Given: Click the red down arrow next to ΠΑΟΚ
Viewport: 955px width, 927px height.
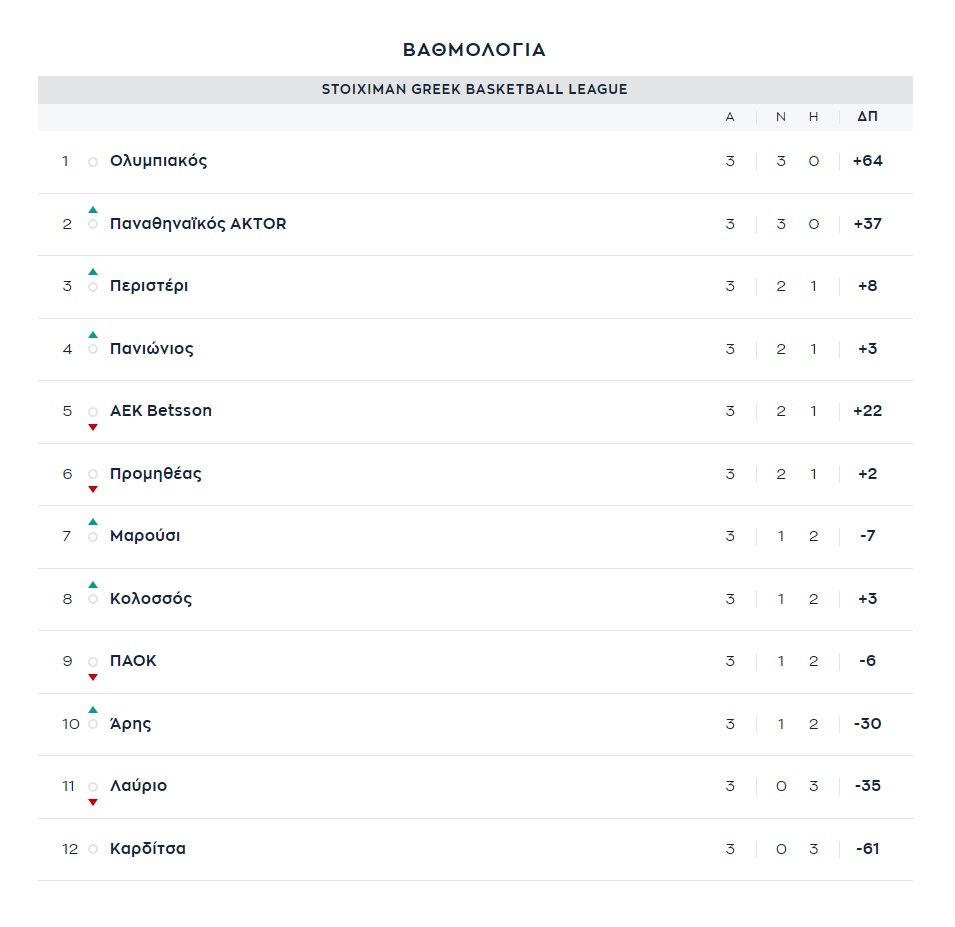Looking at the screenshot, I should (x=93, y=677).
